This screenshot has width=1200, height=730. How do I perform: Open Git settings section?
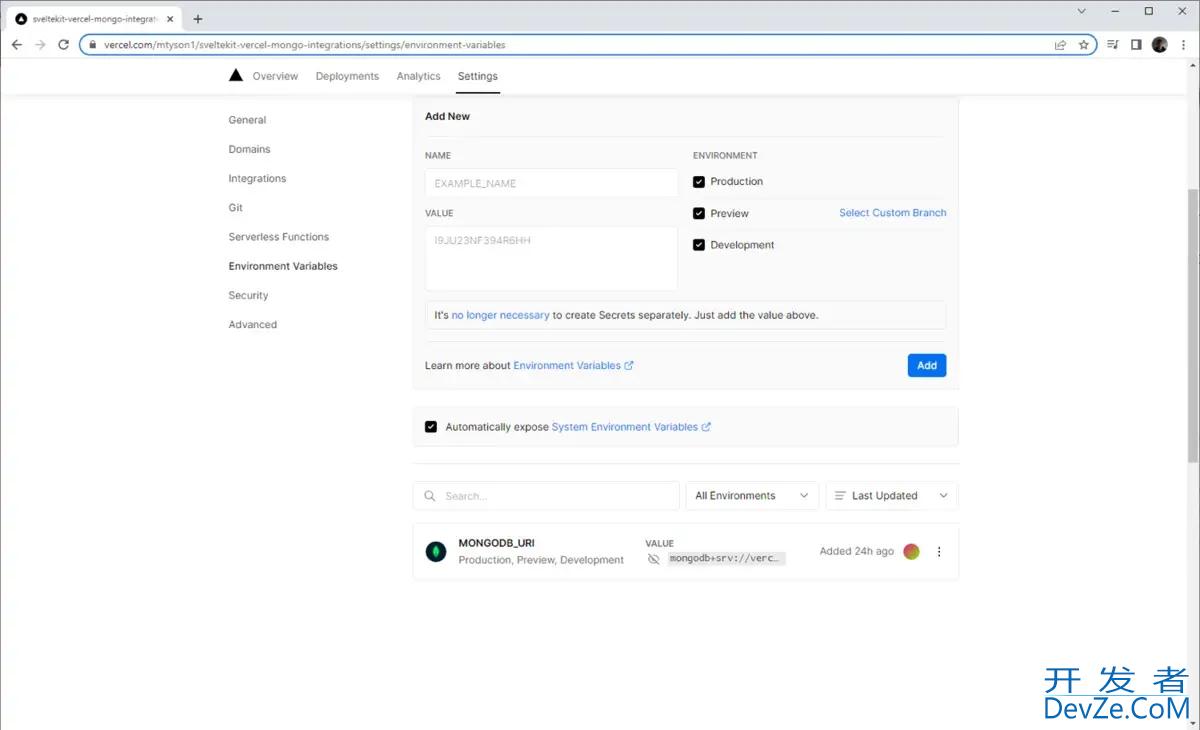point(236,208)
